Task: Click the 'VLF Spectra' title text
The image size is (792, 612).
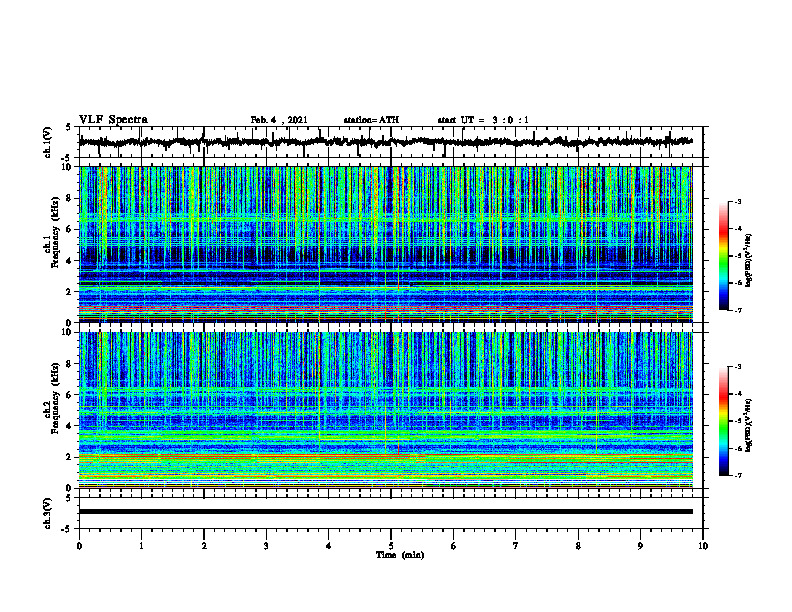Action: coord(113,120)
